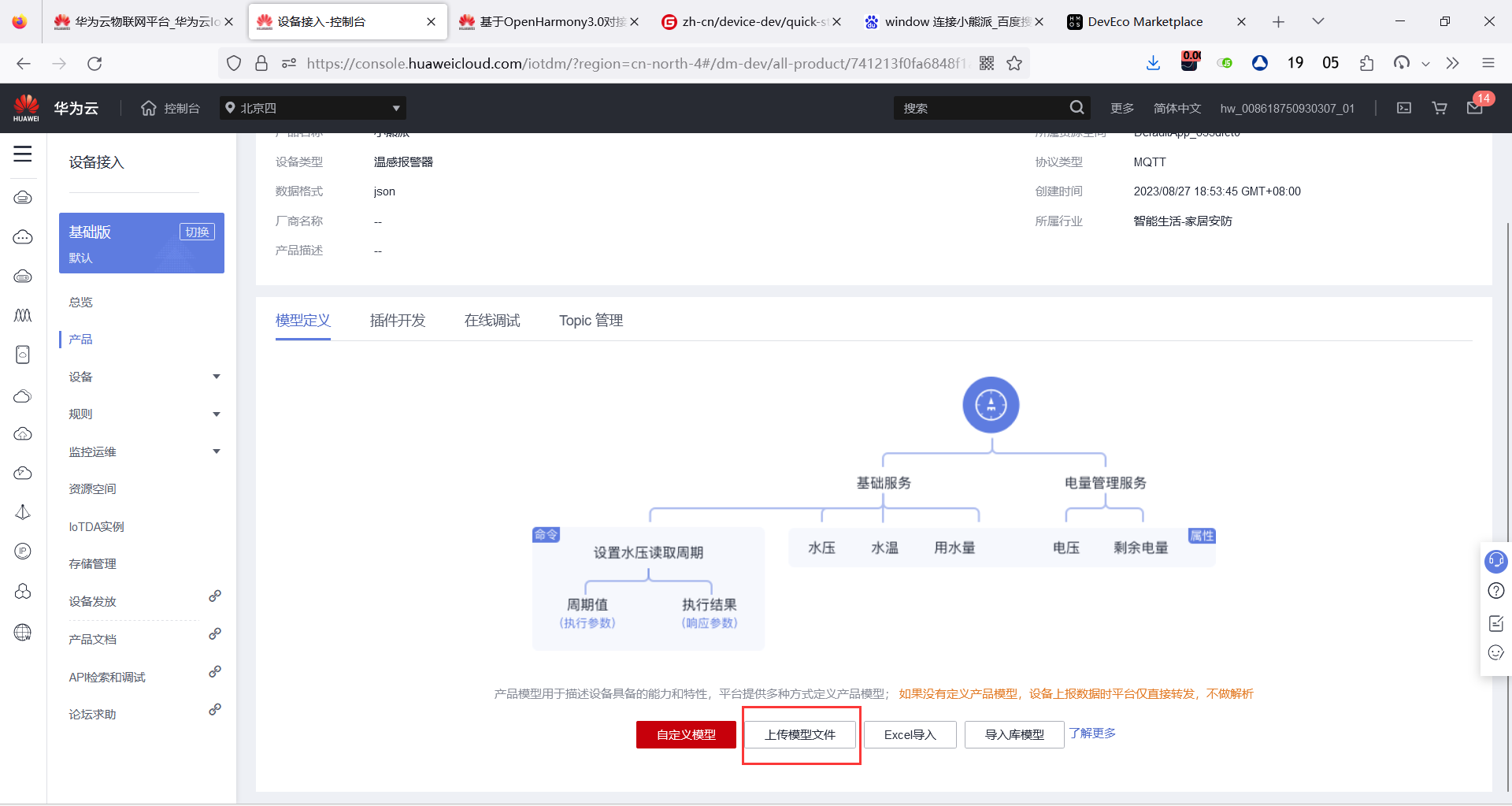1512x806 pixels.
Task: Switch to the DevEco Marketplace browser tab
Action: tap(1156, 22)
